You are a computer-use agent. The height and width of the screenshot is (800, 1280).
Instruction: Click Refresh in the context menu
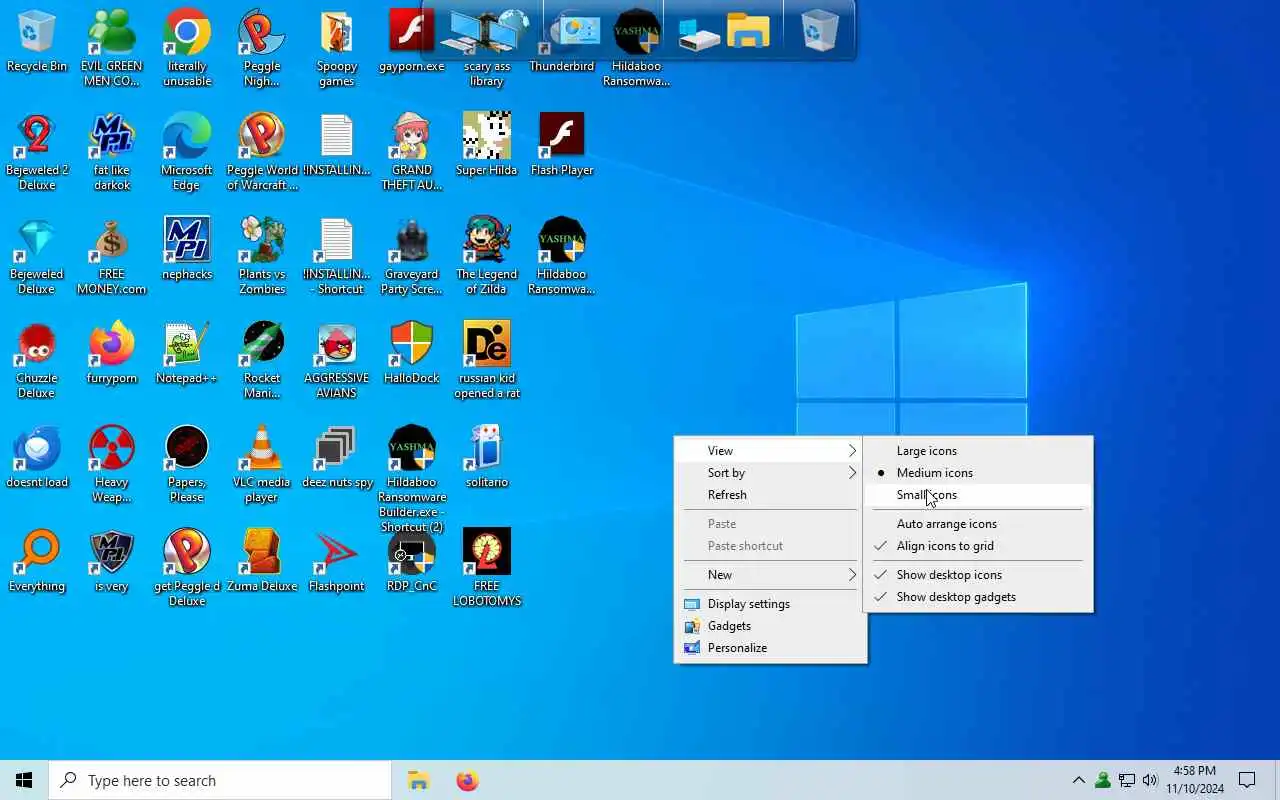[770, 495]
